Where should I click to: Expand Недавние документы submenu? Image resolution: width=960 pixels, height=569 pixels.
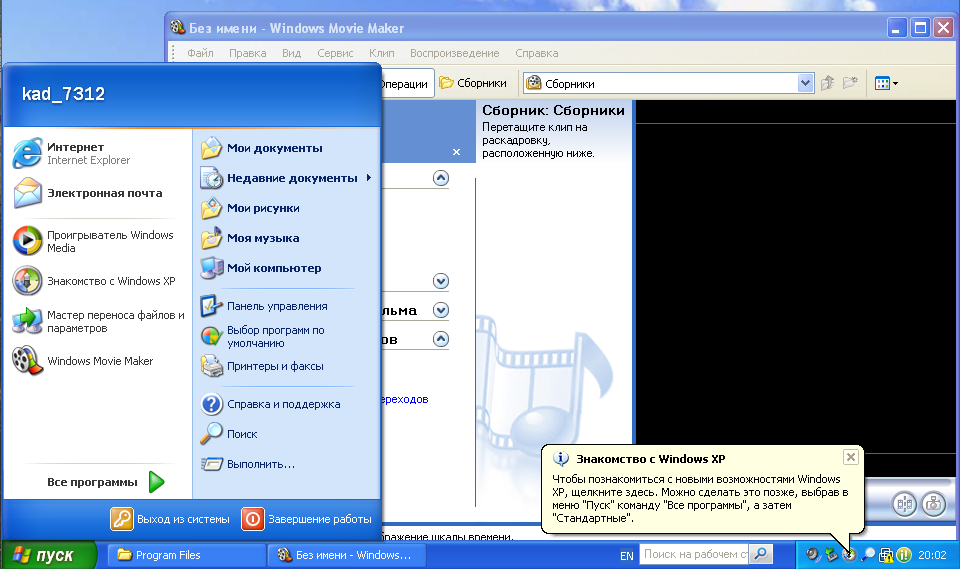(x=285, y=178)
